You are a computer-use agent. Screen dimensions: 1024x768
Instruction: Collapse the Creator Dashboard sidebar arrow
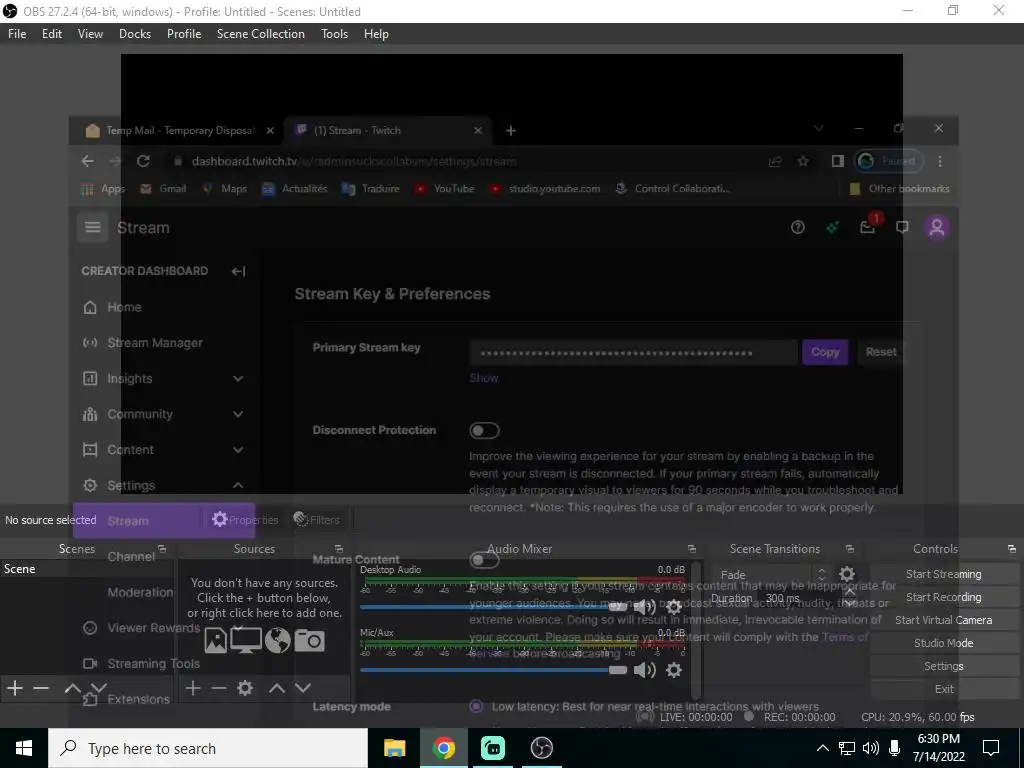click(238, 271)
